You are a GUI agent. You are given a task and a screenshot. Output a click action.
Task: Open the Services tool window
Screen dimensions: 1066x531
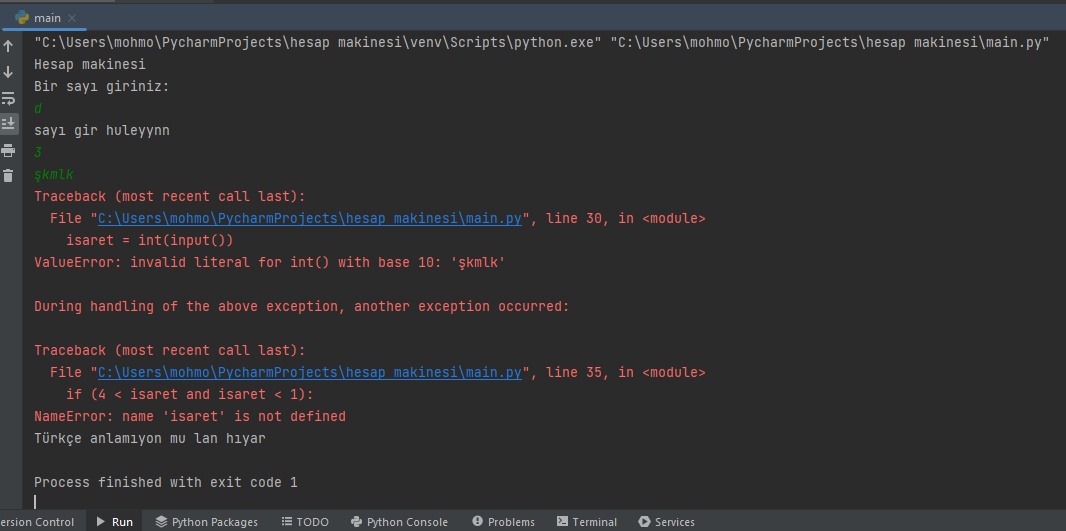tap(667, 522)
